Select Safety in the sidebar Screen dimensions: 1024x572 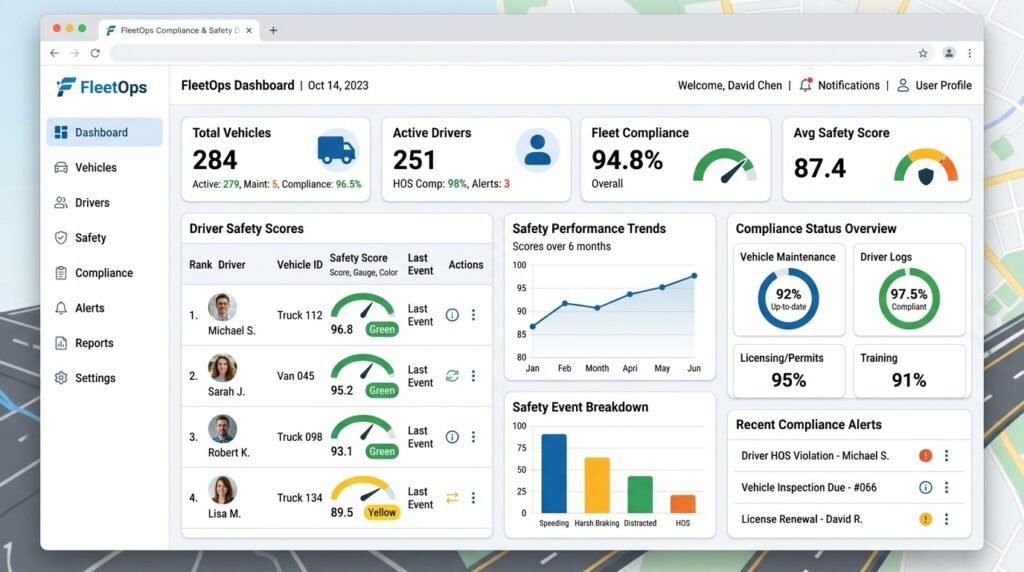(x=80, y=238)
